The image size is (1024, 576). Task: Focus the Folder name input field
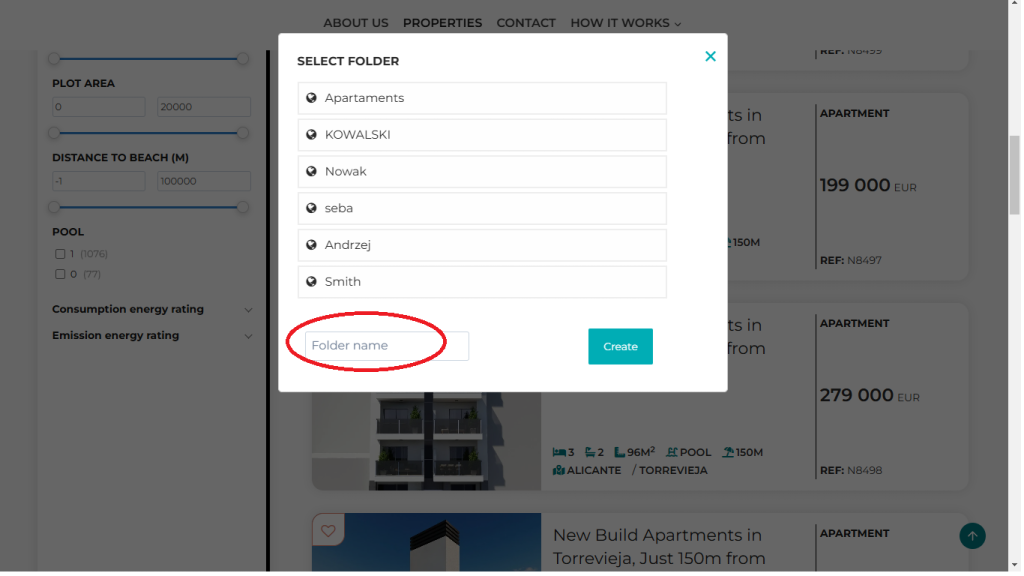[386, 346]
